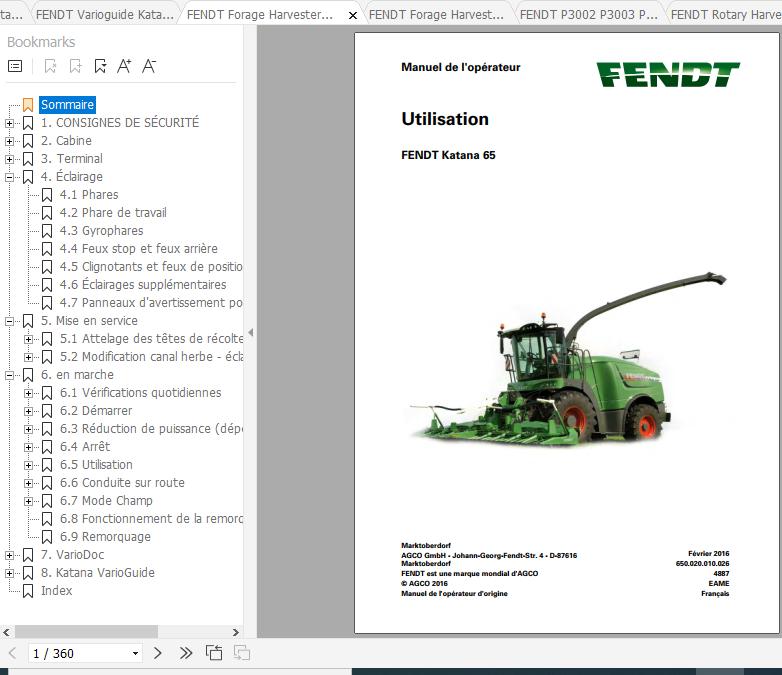The width and height of the screenshot is (782, 675).
Task: Select 8. Katana VarioGuide bookmark text
Action: pos(97,573)
